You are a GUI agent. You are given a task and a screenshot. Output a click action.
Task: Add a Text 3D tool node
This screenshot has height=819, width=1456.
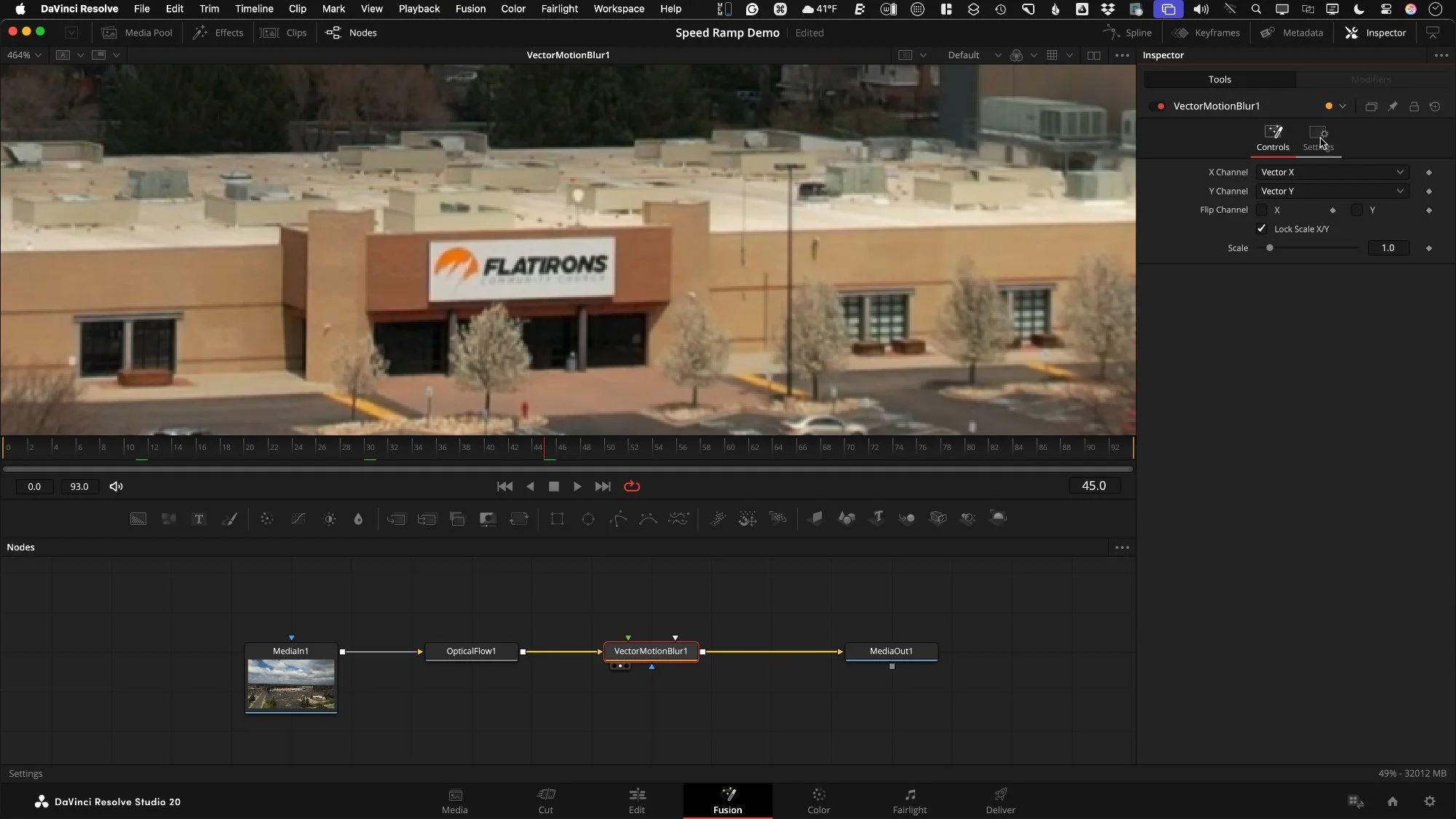878,518
